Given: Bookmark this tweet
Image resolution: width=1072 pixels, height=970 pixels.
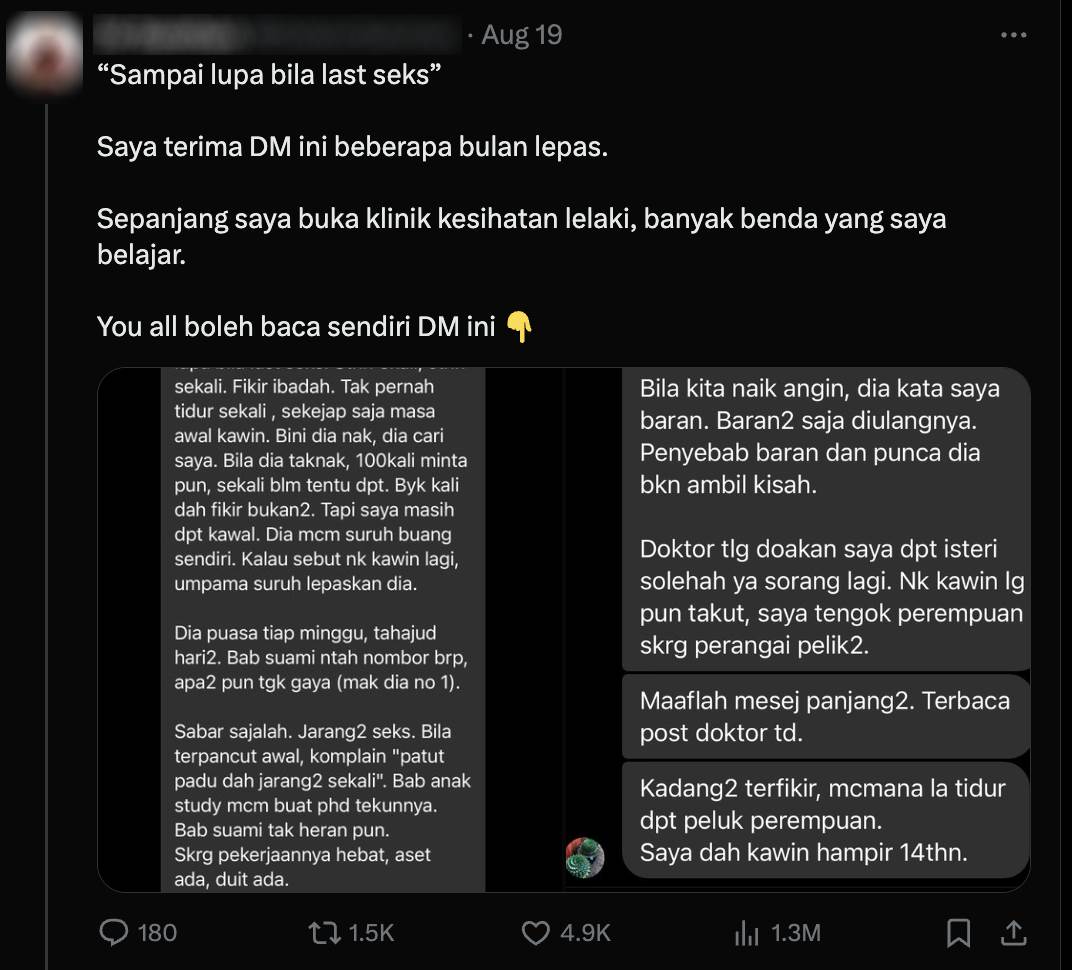Looking at the screenshot, I should (959, 933).
